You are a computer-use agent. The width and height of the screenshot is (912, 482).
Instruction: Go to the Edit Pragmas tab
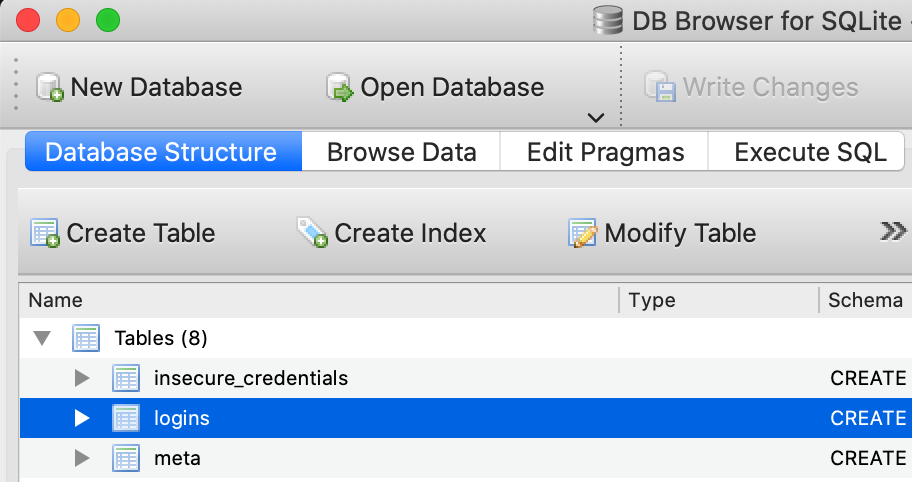pos(605,153)
